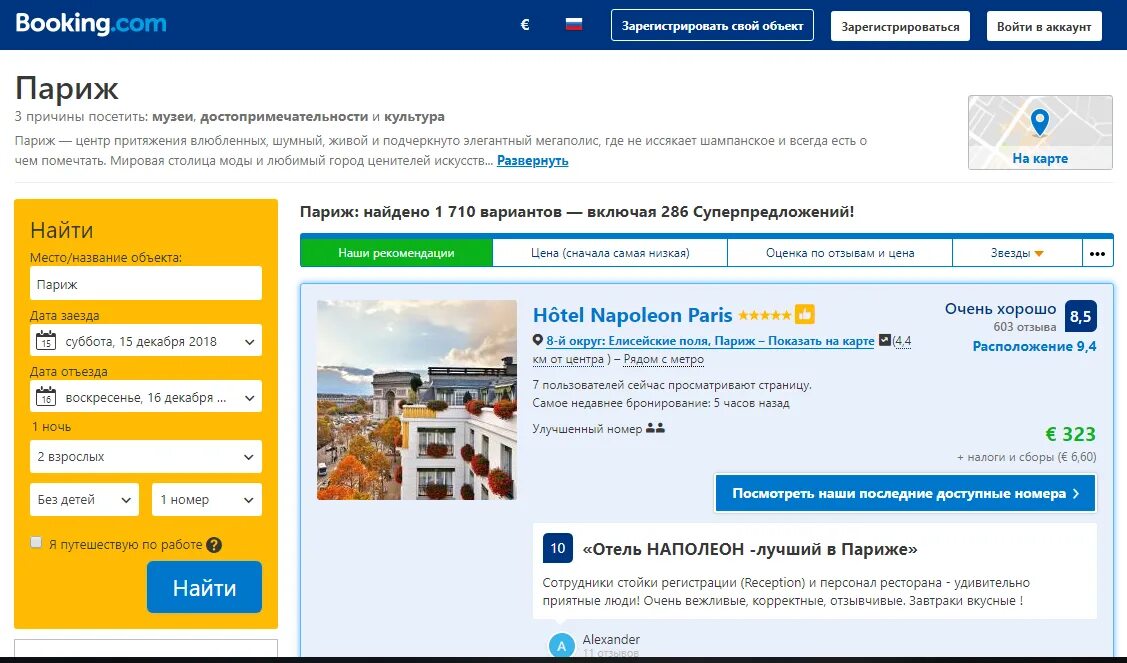The width and height of the screenshot is (1127, 663).
Task: Select 'Цена (сначала самая низкая)' tab
Action: (x=610, y=253)
